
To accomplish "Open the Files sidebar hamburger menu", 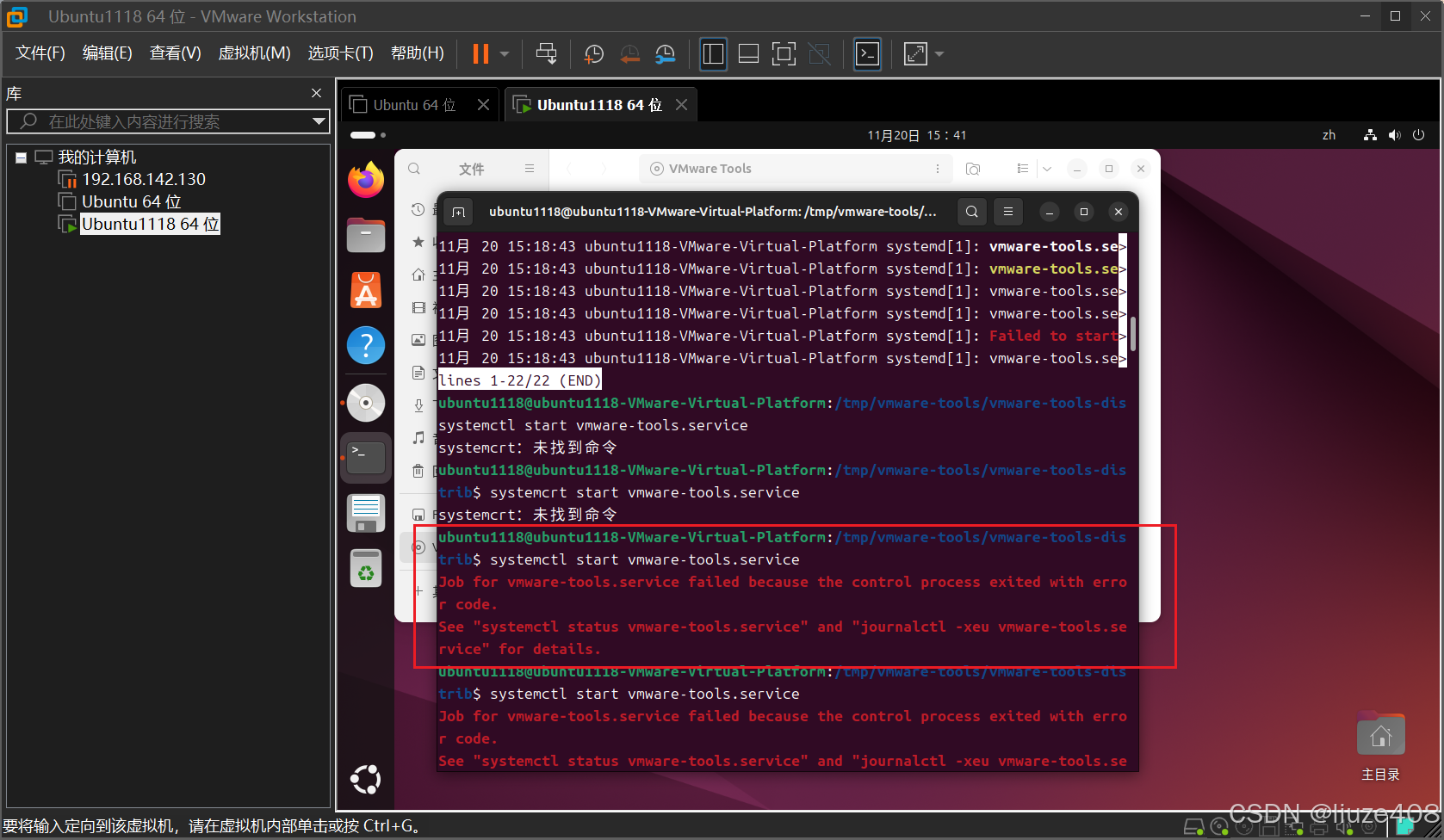I will pyautogui.click(x=530, y=169).
